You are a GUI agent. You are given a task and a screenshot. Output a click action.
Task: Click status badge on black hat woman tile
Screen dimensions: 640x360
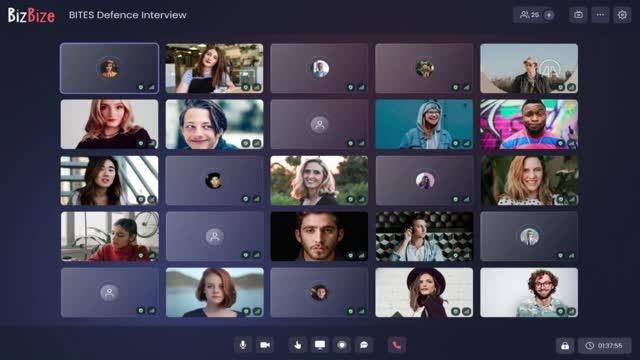pyautogui.click(x=456, y=311)
